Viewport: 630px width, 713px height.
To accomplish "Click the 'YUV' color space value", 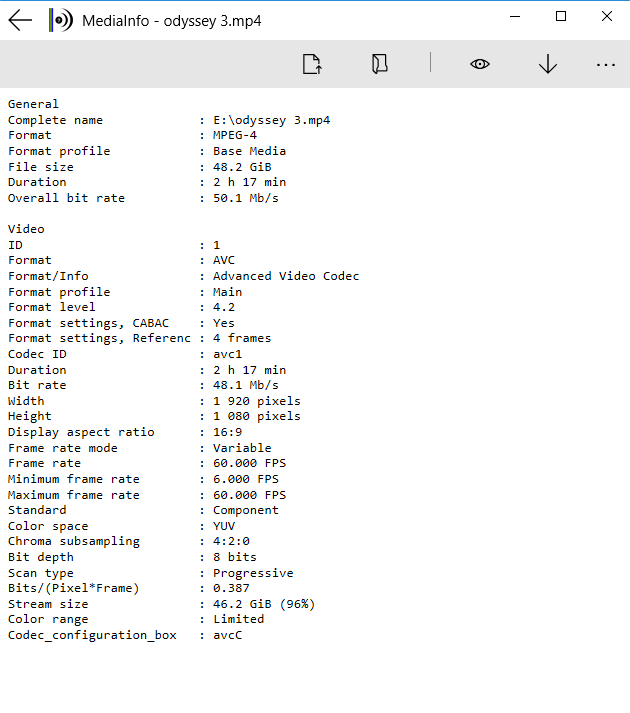I will point(224,526).
